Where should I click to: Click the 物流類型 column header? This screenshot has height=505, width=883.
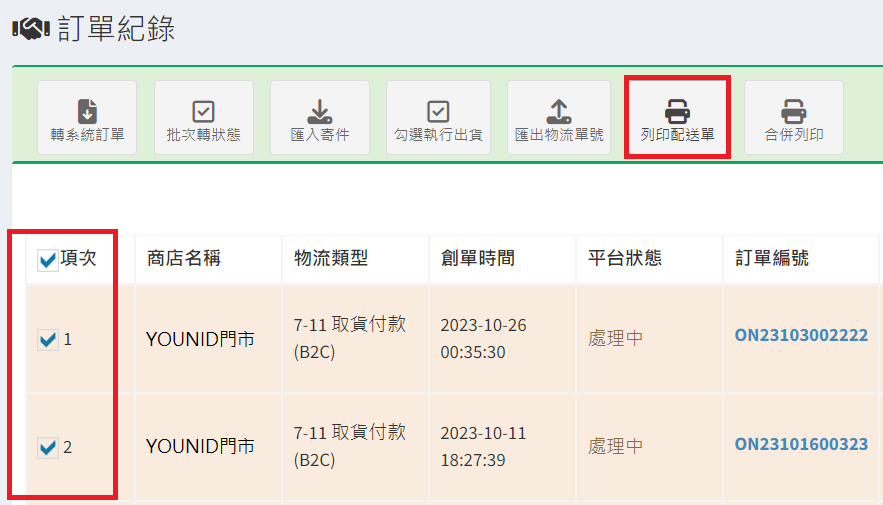click(x=331, y=259)
